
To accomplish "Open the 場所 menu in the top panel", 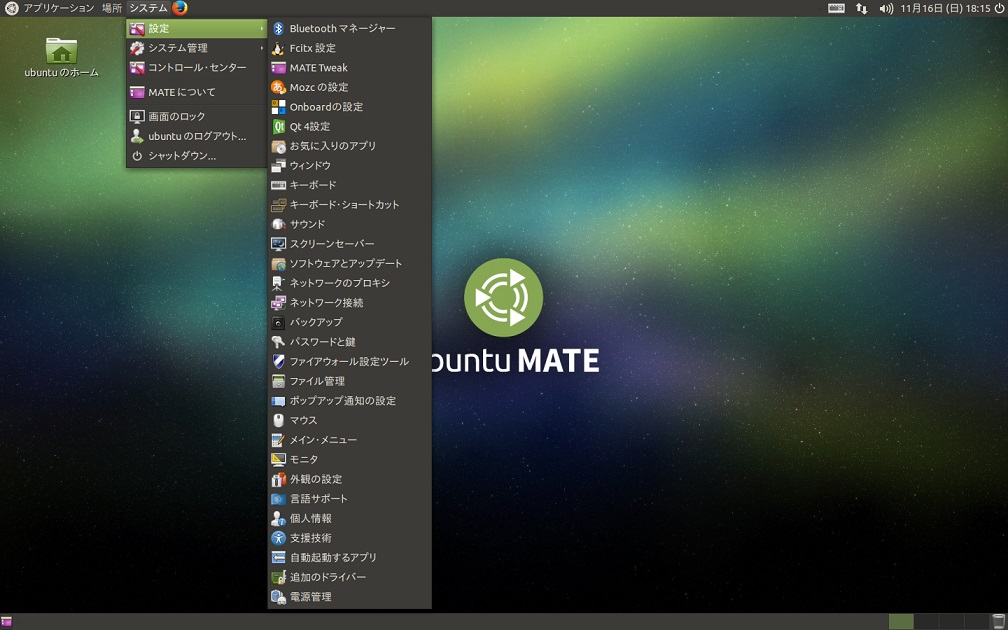I will coord(112,8).
